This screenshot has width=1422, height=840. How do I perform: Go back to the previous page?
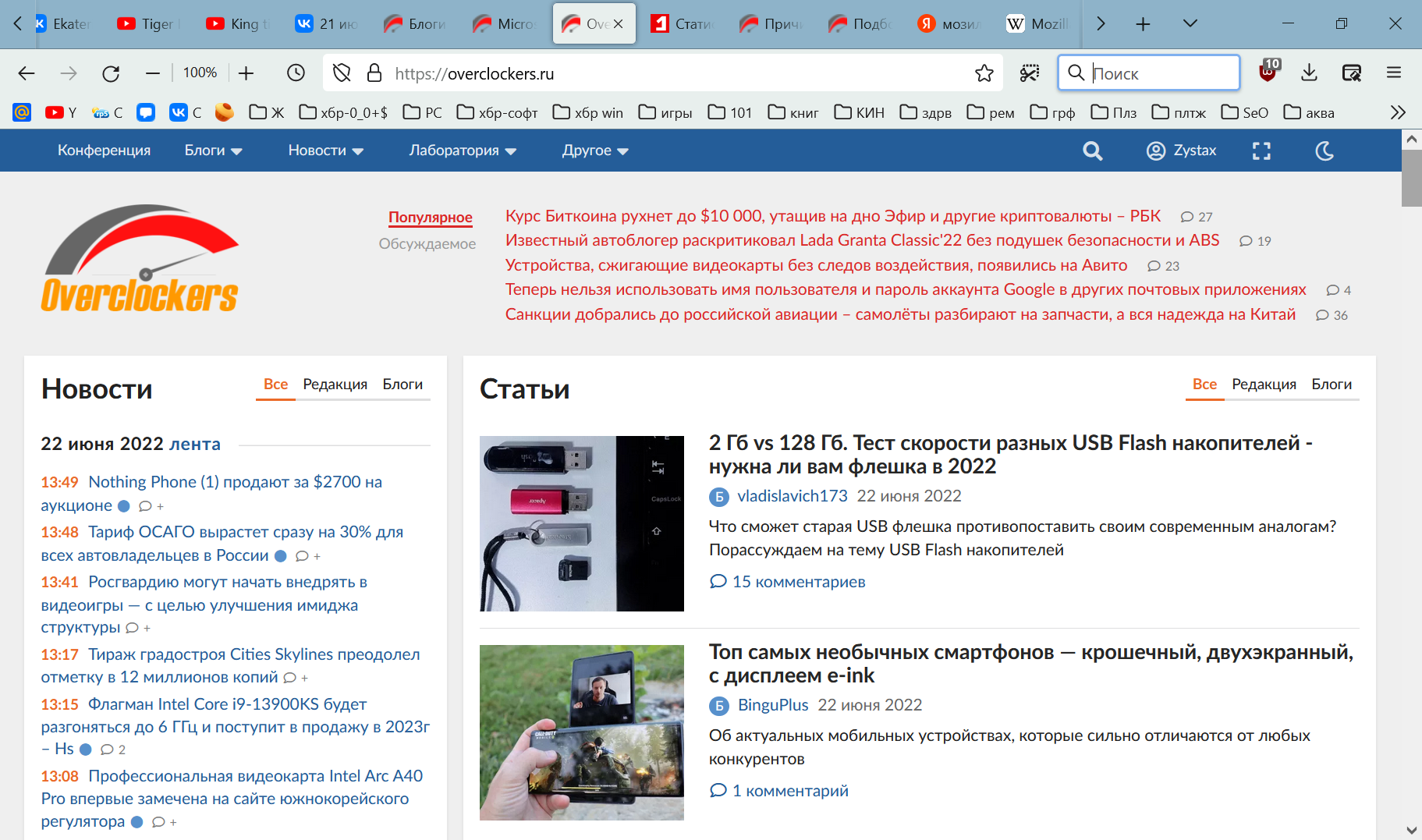click(x=27, y=73)
